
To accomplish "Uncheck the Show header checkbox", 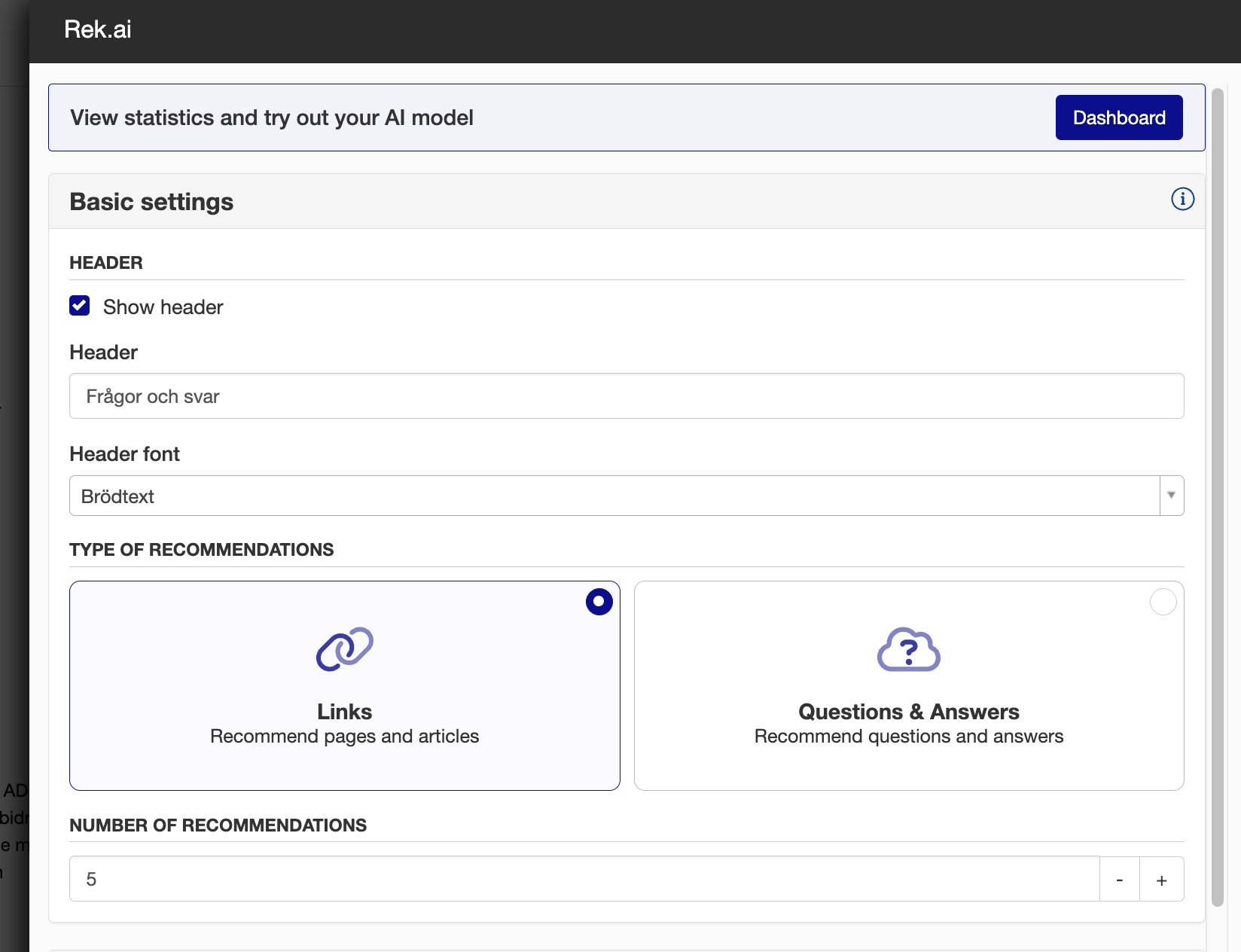I will [80, 306].
